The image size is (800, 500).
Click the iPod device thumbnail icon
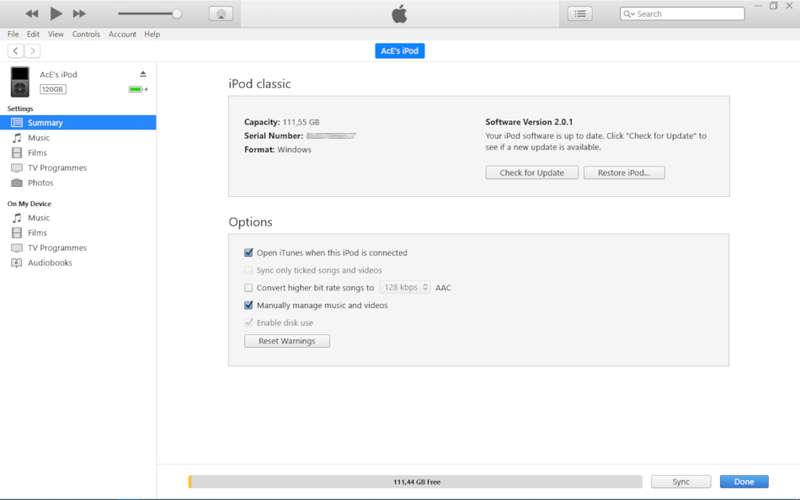point(20,82)
